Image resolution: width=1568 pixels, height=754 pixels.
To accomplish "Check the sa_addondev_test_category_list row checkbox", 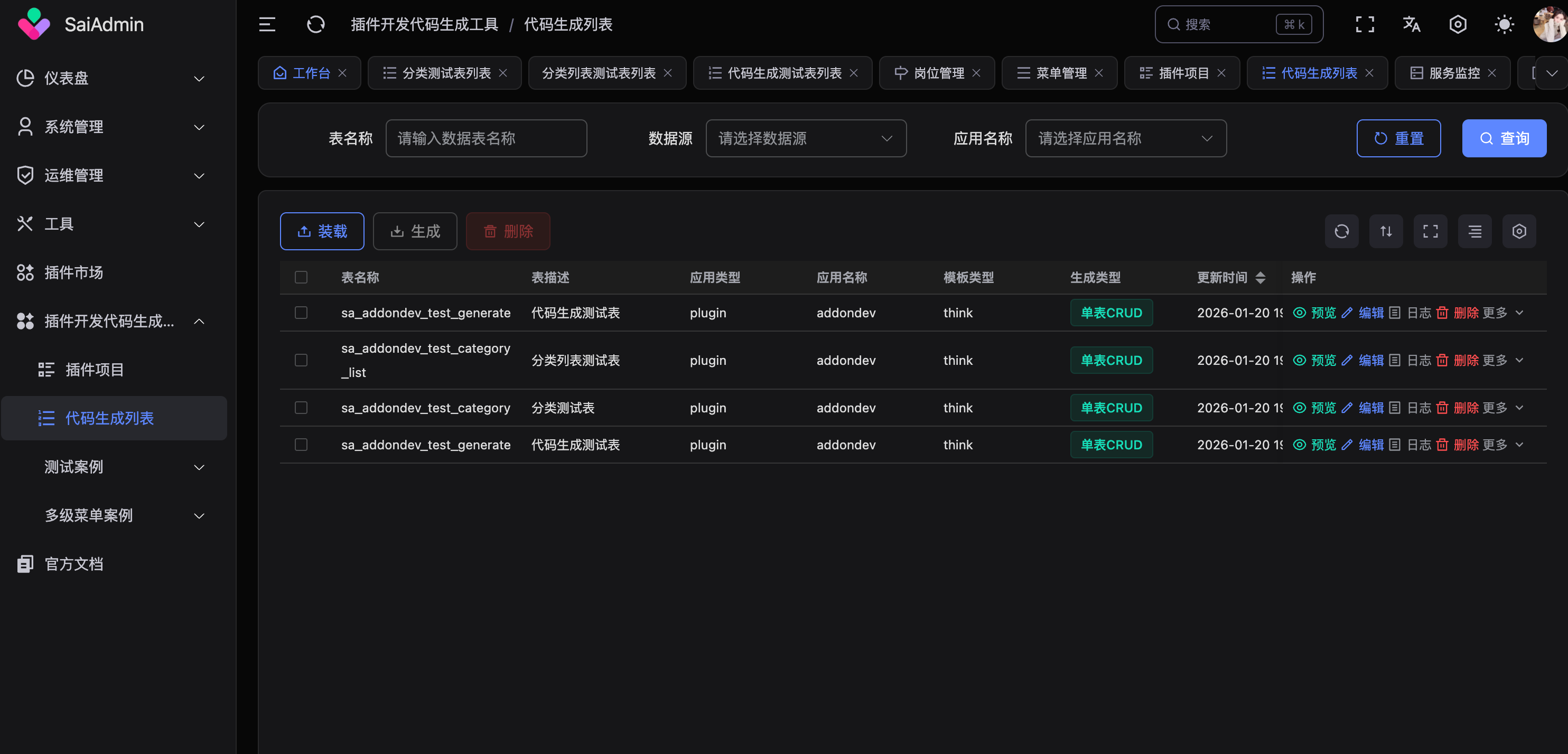I will [x=301, y=360].
